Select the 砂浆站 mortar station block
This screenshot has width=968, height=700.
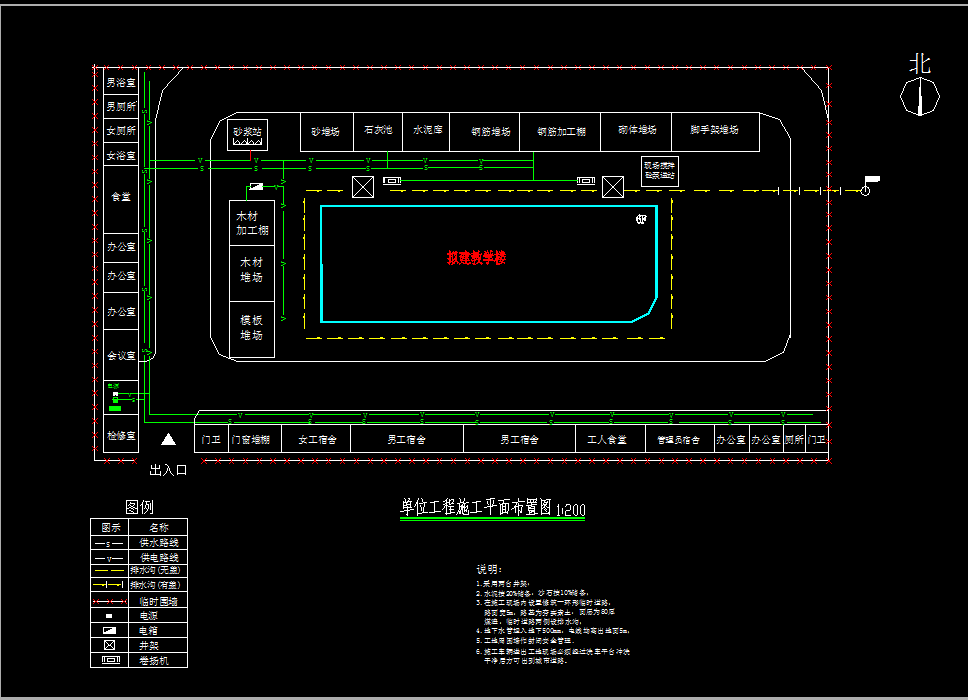[246, 132]
